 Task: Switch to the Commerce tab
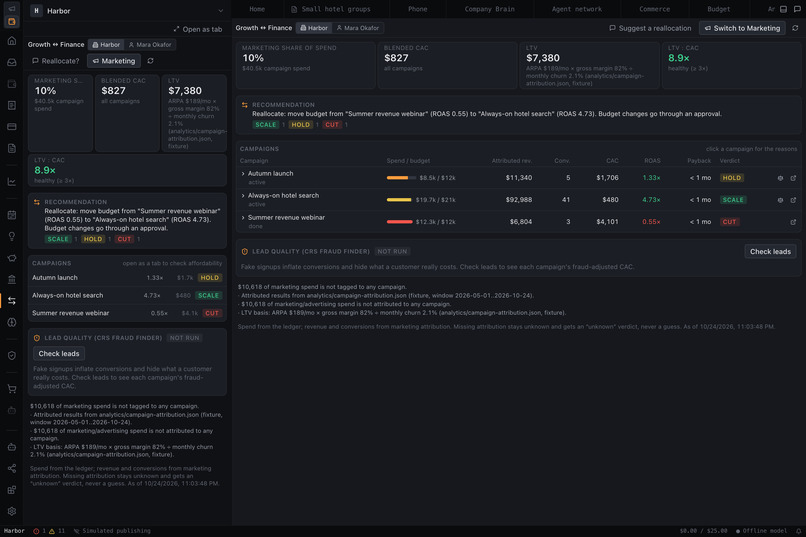[x=654, y=9]
